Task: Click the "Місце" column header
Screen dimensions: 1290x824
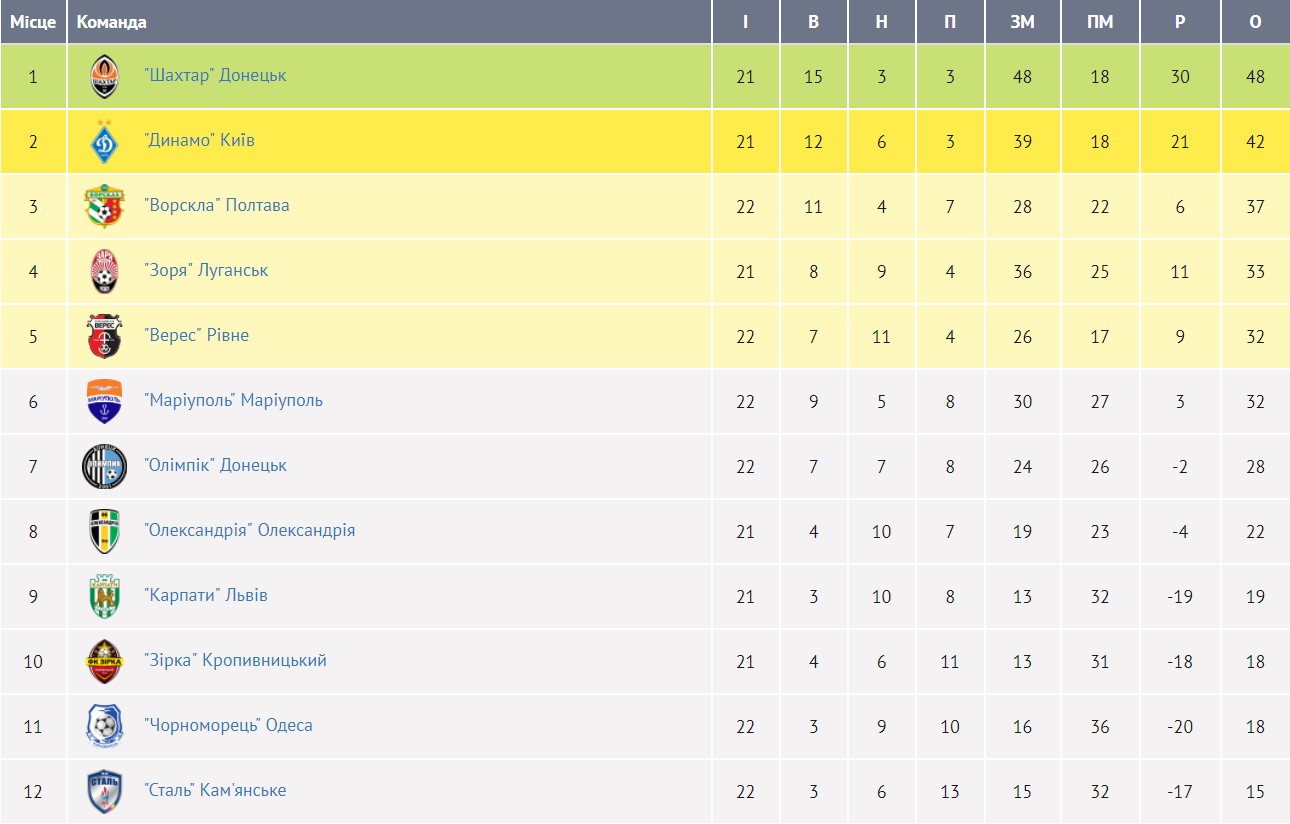Action: tap(33, 22)
